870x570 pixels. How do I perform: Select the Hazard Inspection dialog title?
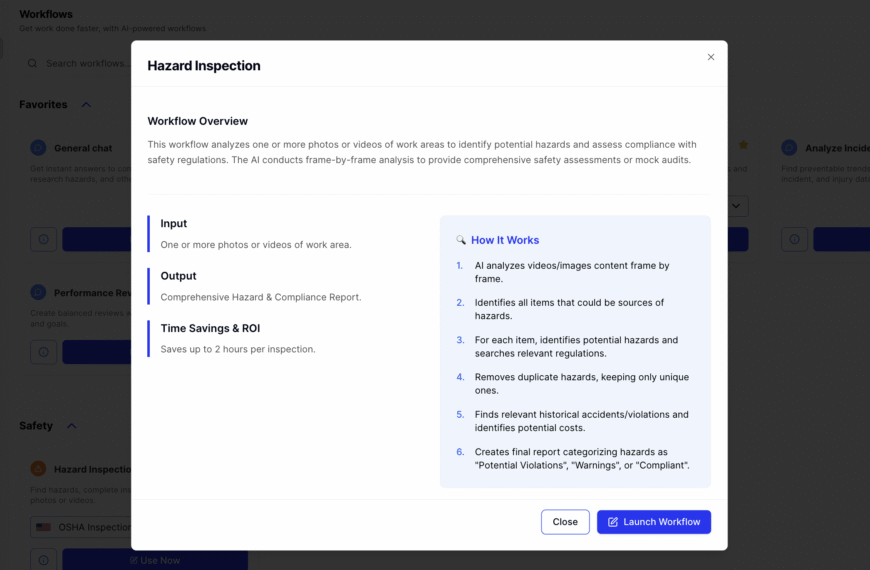[204, 65]
